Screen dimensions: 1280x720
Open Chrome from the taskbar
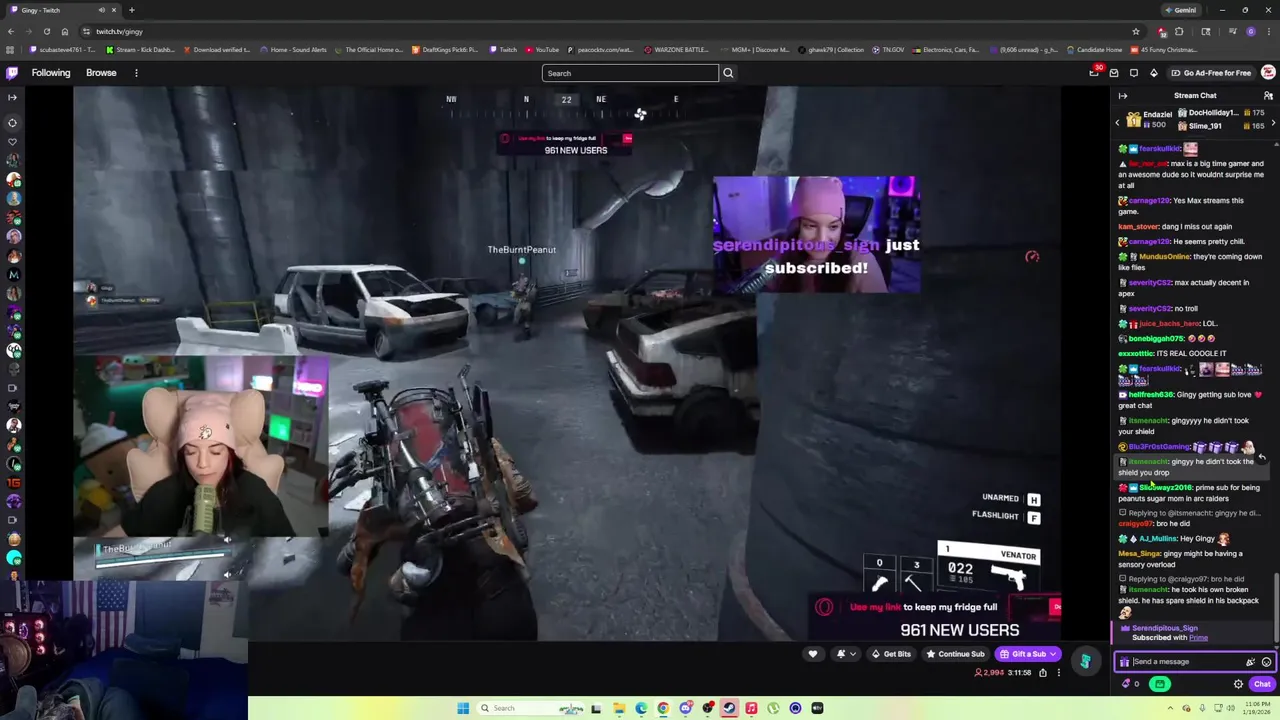pyautogui.click(x=663, y=708)
